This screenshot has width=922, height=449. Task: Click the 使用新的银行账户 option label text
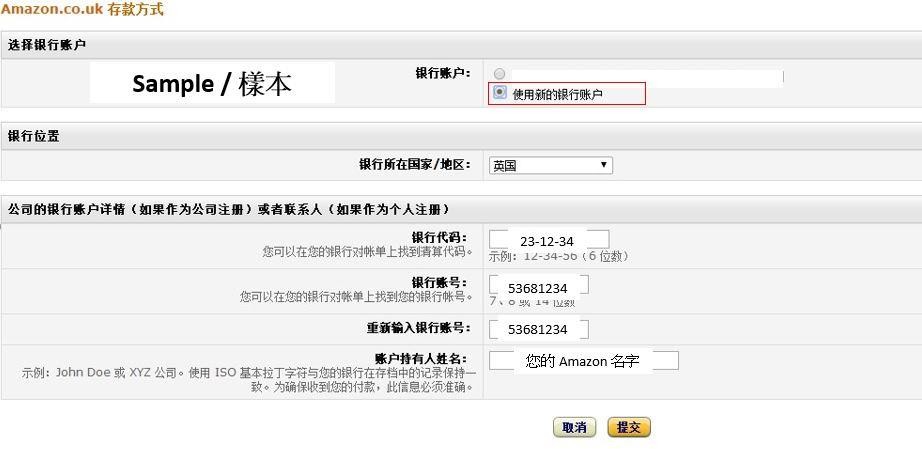pyautogui.click(x=557, y=95)
